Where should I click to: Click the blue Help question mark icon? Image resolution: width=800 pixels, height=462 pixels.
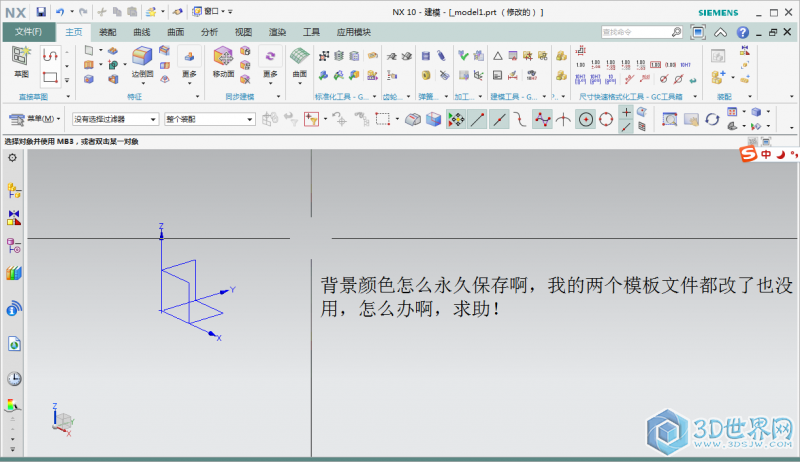tap(742, 32)
